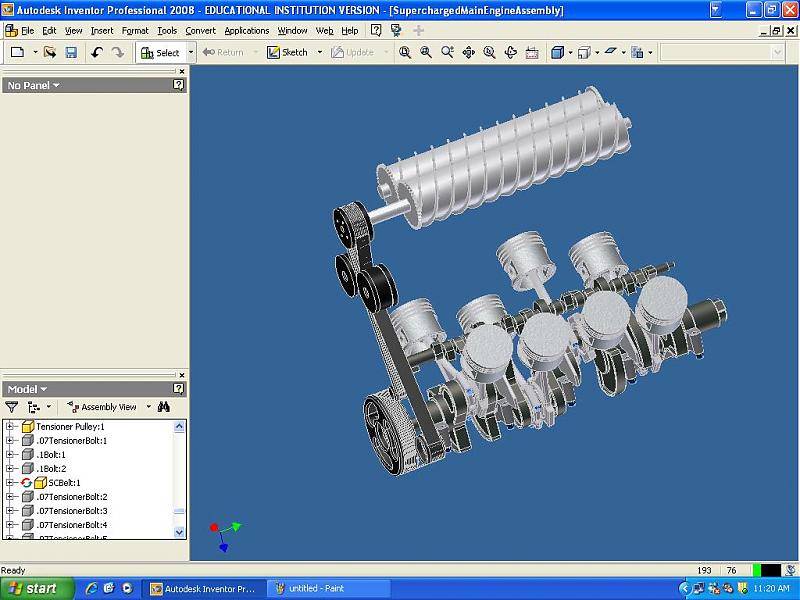Click the Save icon
800x600 pixels.
tap(71, 52)
